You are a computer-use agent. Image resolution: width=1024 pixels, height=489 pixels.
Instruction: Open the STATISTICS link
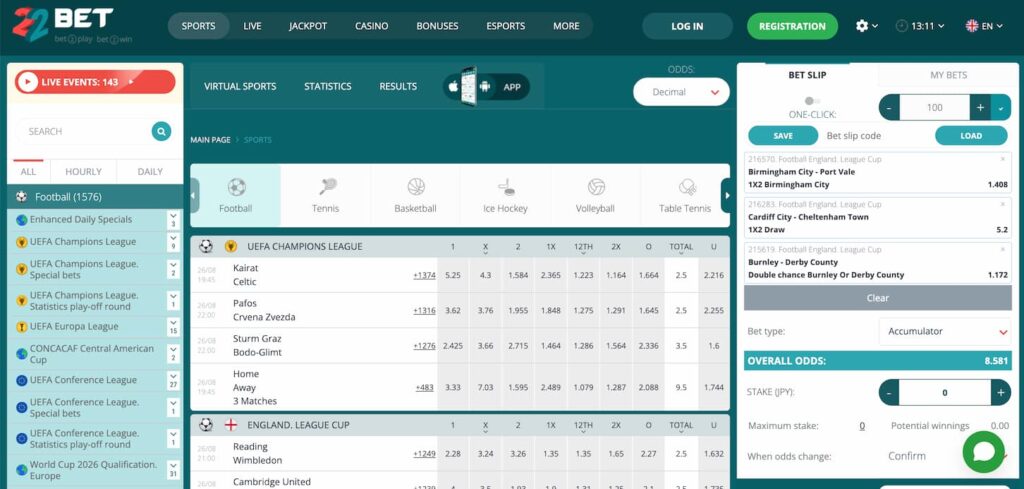pyautogui.click(x=328, y=86)
